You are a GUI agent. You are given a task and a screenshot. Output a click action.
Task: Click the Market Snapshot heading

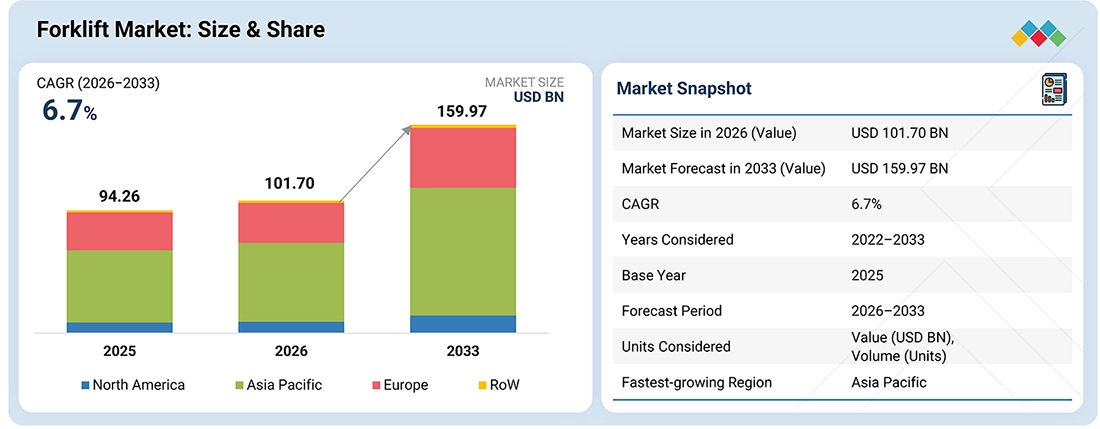coord(684,88)
